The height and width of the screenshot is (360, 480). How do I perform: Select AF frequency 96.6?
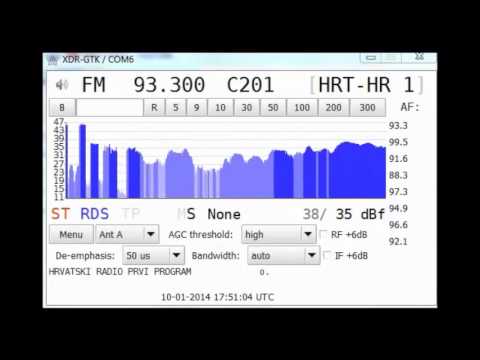398,225
